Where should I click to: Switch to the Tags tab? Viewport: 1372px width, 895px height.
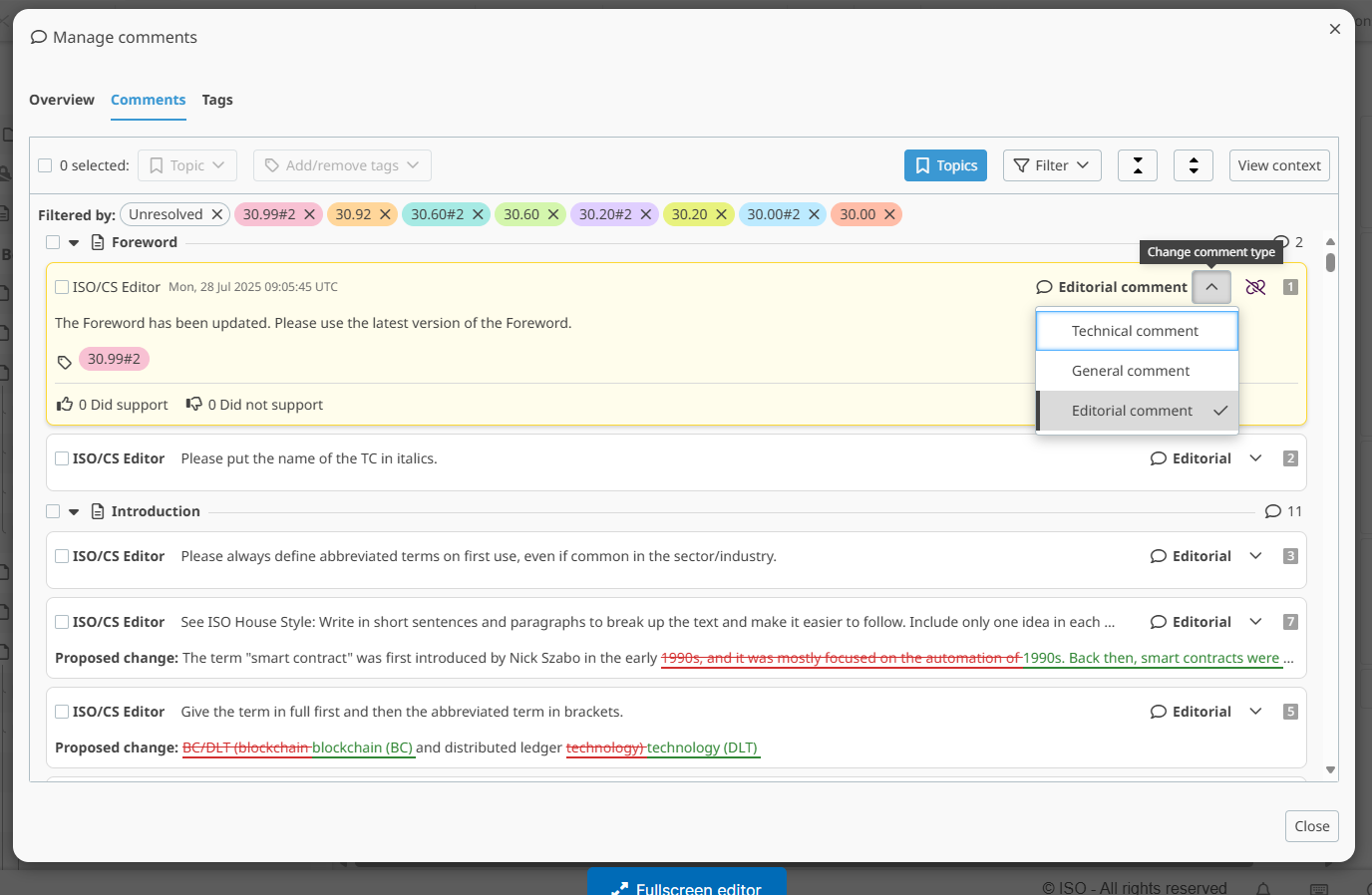pos(217,100)
